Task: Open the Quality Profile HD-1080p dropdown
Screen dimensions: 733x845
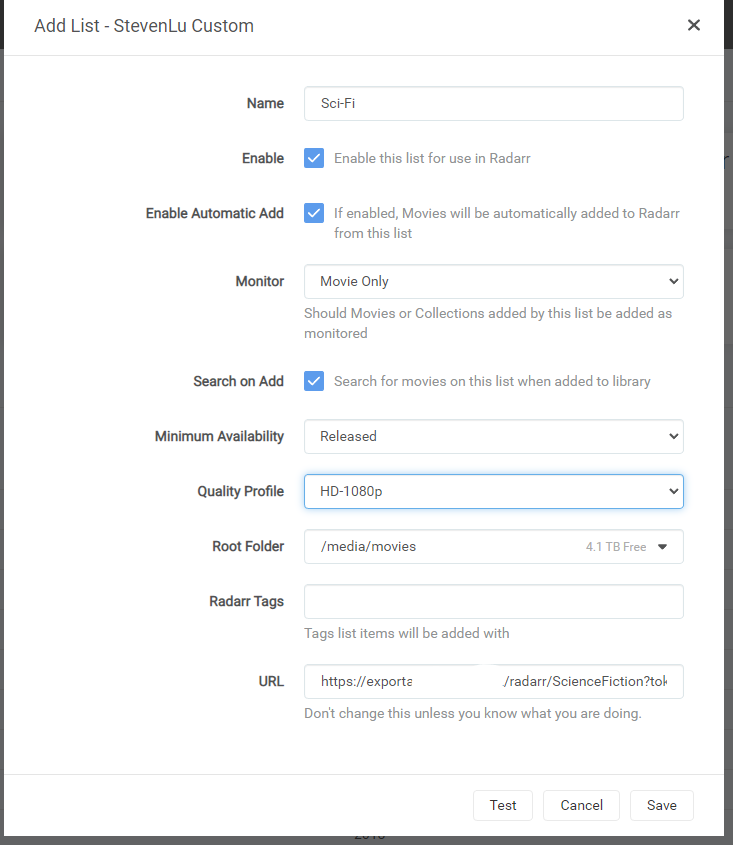Action: coord(493,491)
